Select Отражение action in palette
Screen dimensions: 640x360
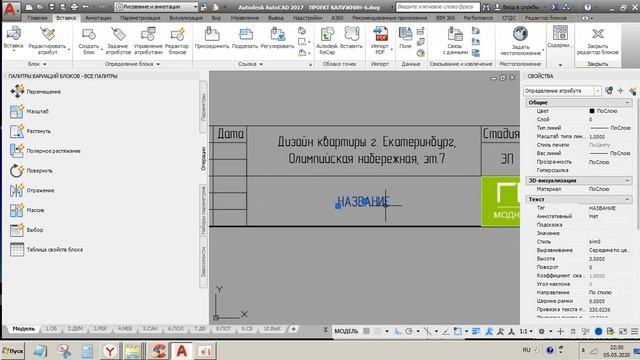click(x=32, y=190)
